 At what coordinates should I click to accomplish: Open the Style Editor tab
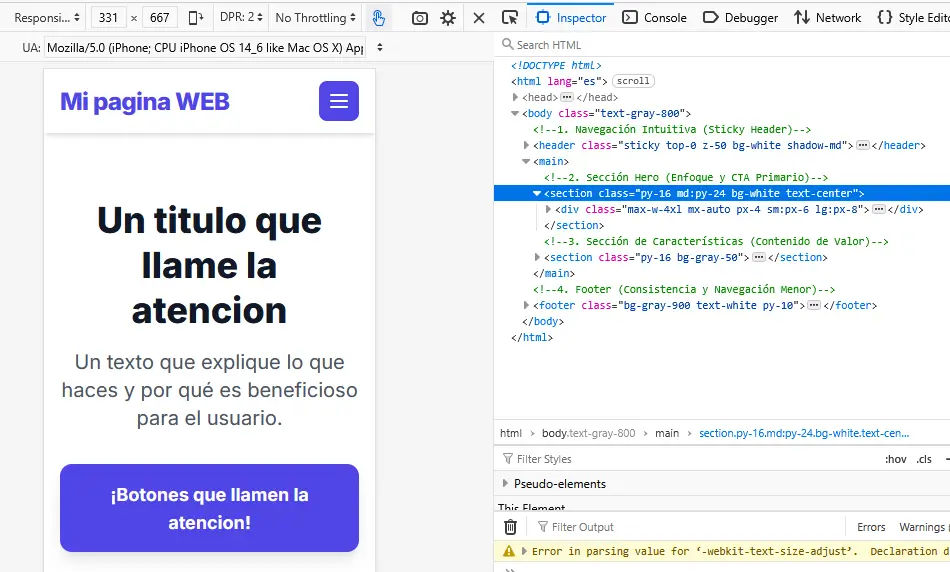click(x=912, y=18)
